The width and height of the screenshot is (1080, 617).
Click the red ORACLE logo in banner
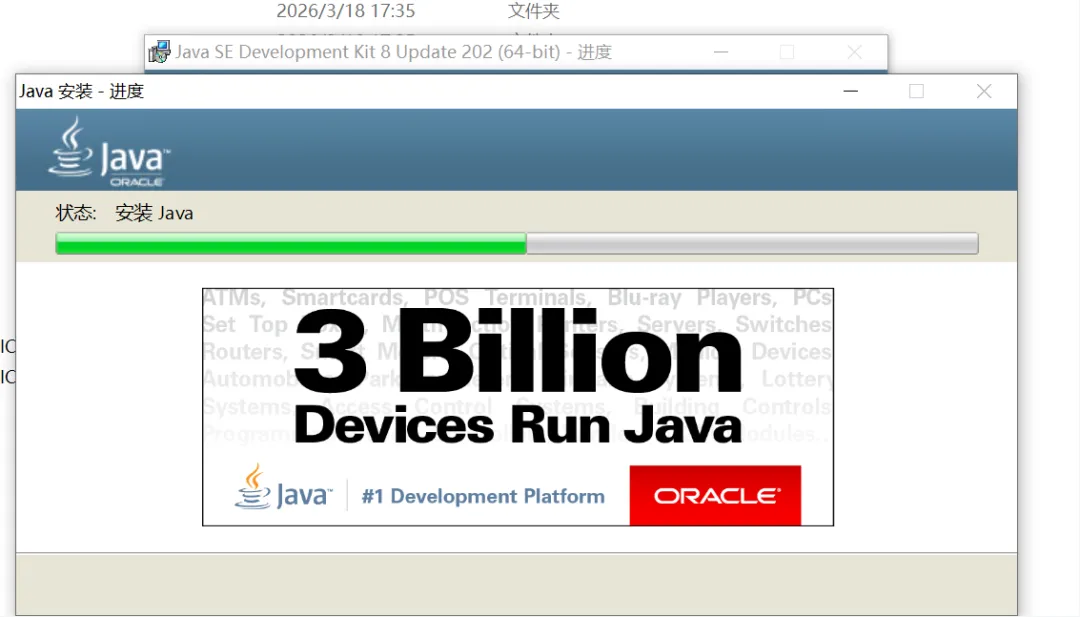(x=715, y=495)
